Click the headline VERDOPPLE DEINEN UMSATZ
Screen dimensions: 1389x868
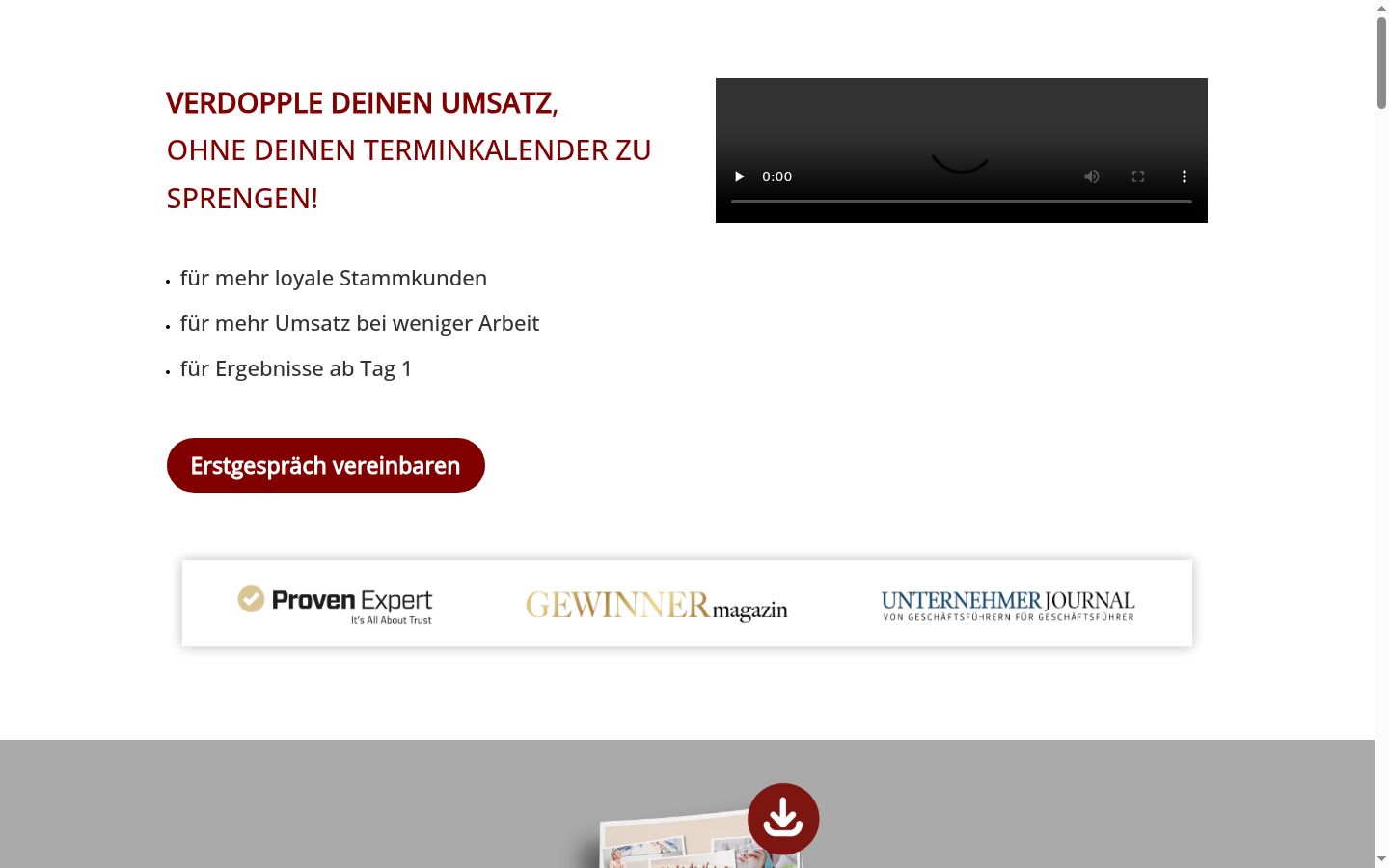(x=363, y=103)
